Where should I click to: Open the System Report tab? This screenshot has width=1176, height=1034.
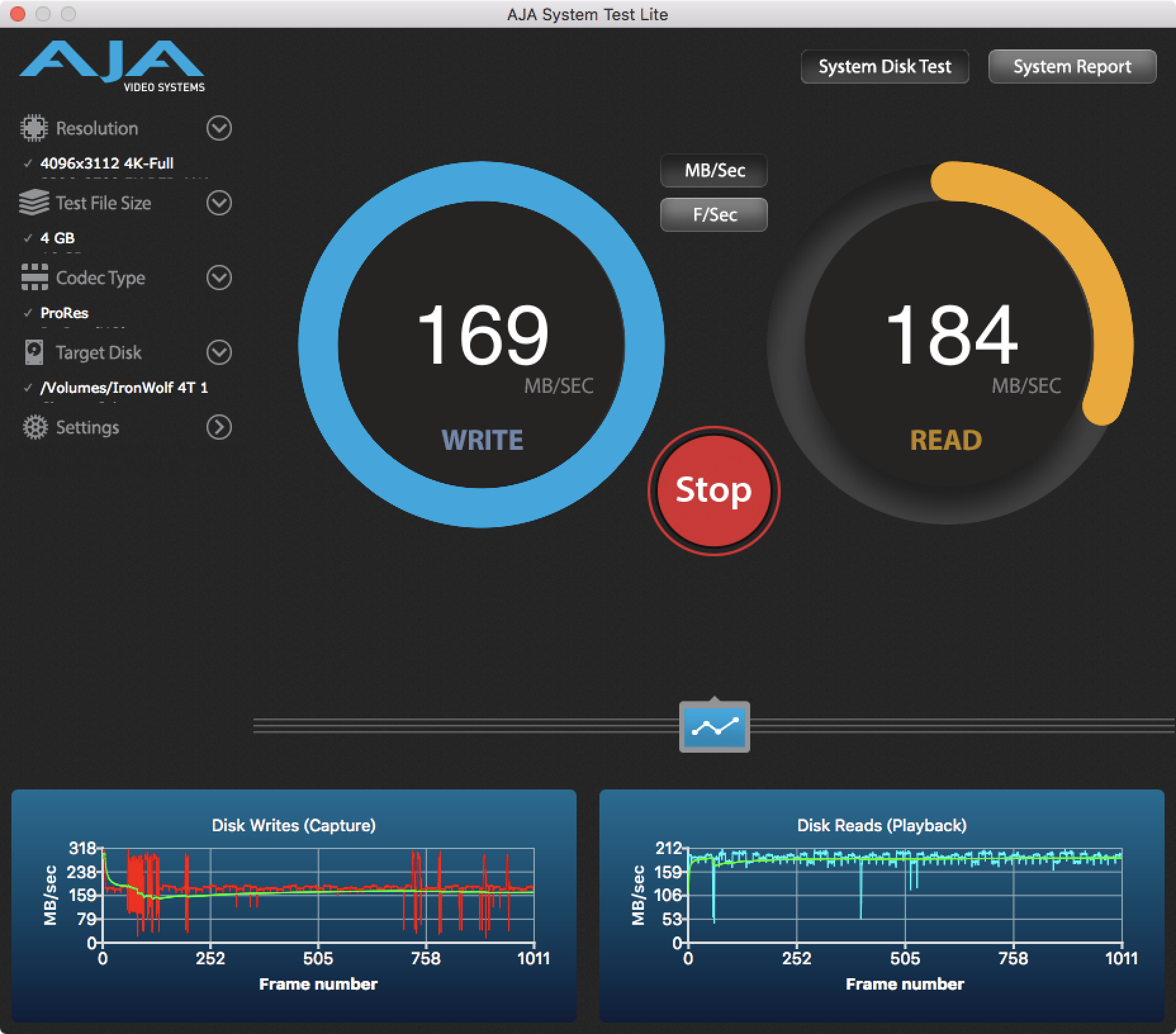pos(1072,67)
